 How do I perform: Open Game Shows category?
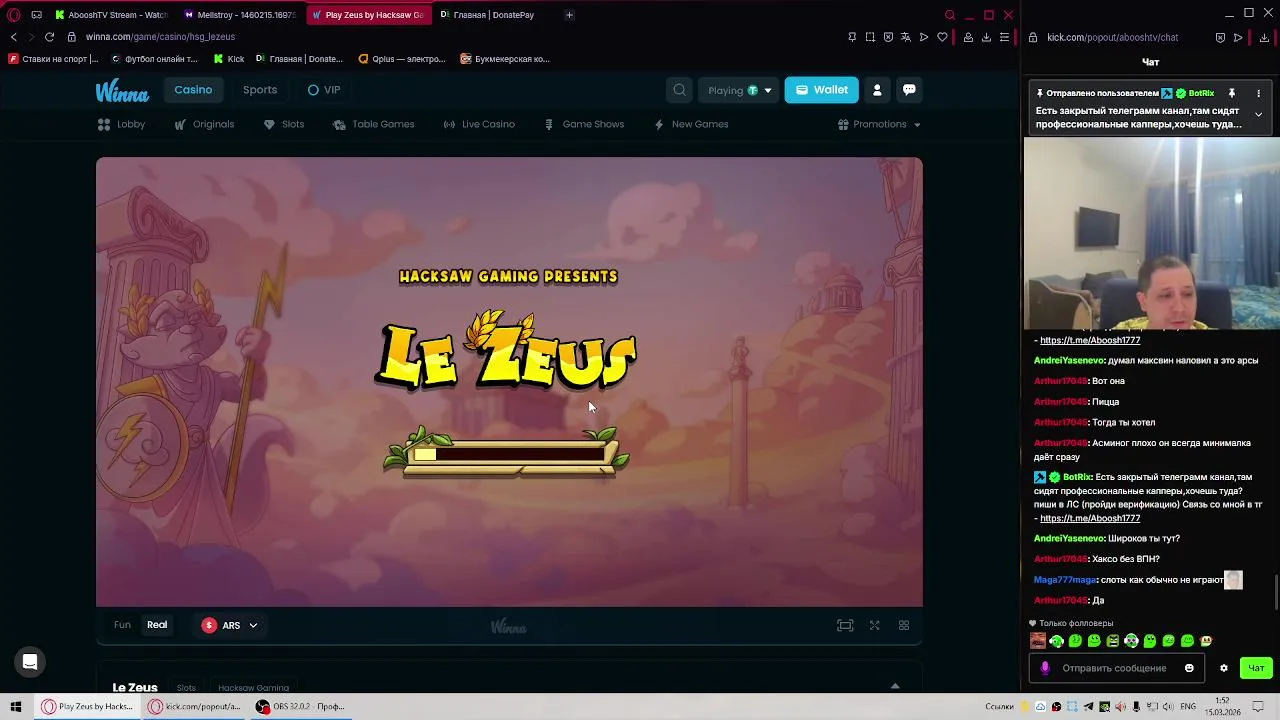pyautogui.click(x=583, y=124)
